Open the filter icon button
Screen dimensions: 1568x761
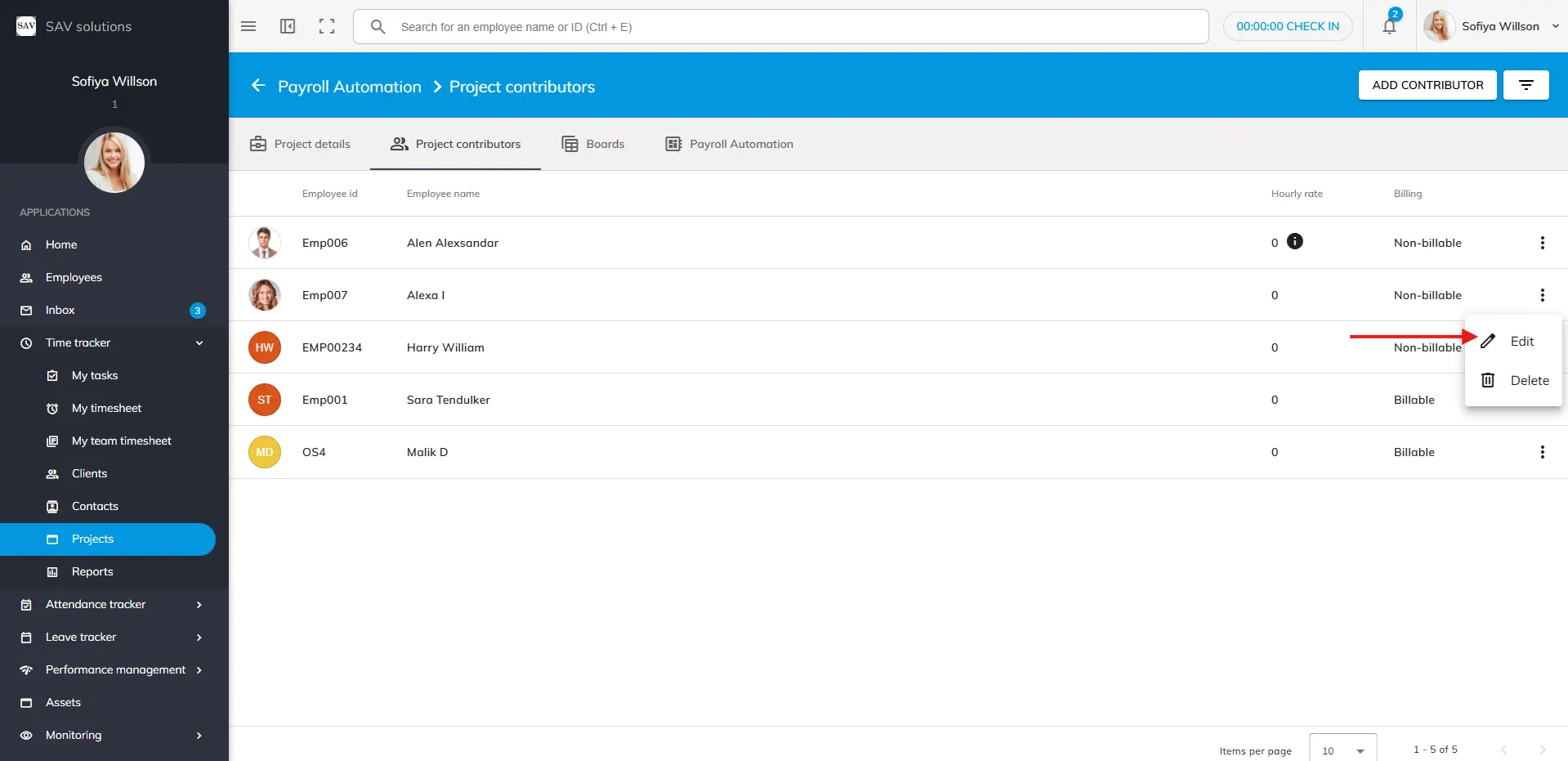pos(1526,85)
